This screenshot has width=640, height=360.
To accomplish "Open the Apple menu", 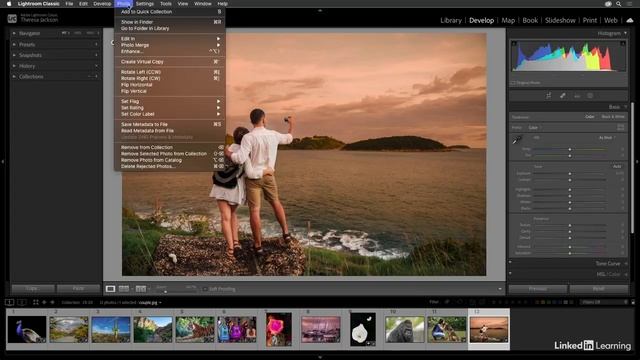I will click(9, 4).
